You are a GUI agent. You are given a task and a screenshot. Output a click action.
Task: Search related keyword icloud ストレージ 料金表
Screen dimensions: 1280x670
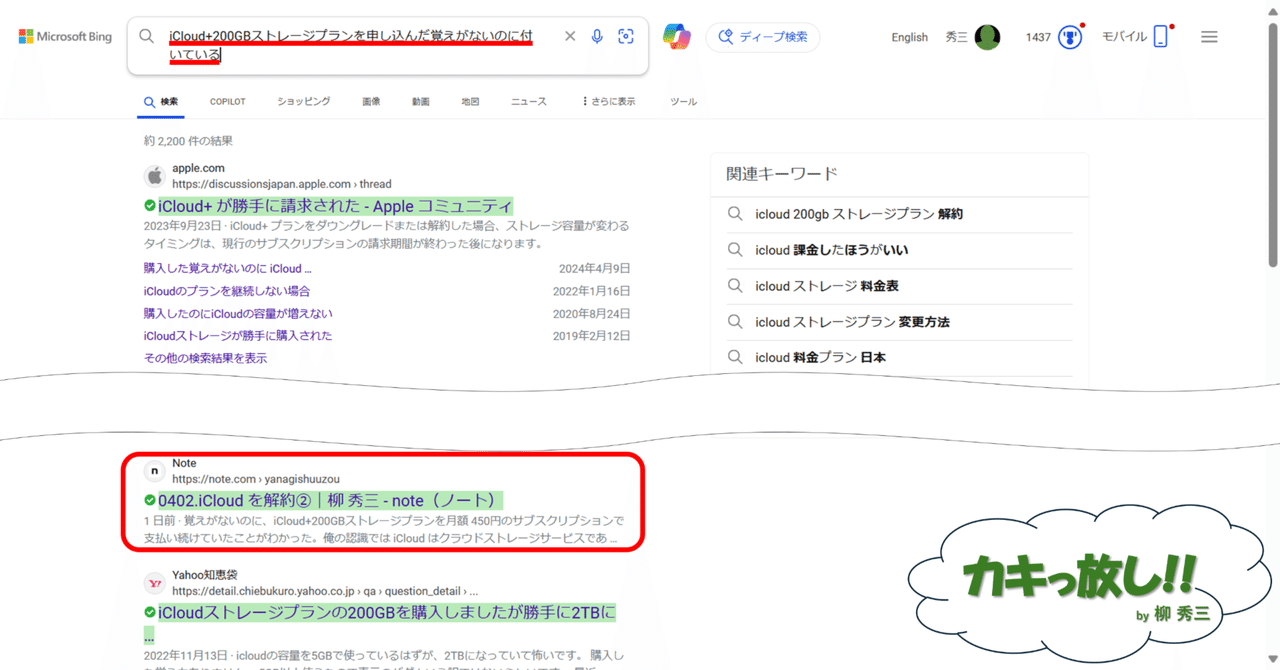point(827,286)
